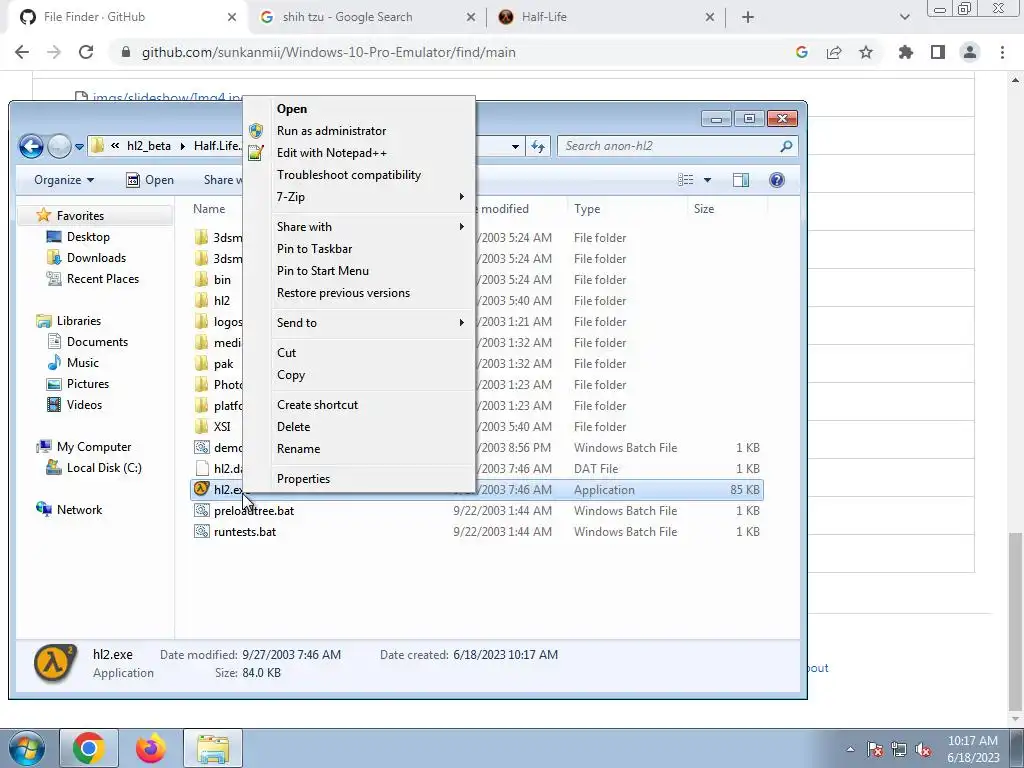Screen dimensions: 1024x768
Task: Click the browser back arrow
Action: 22,52
